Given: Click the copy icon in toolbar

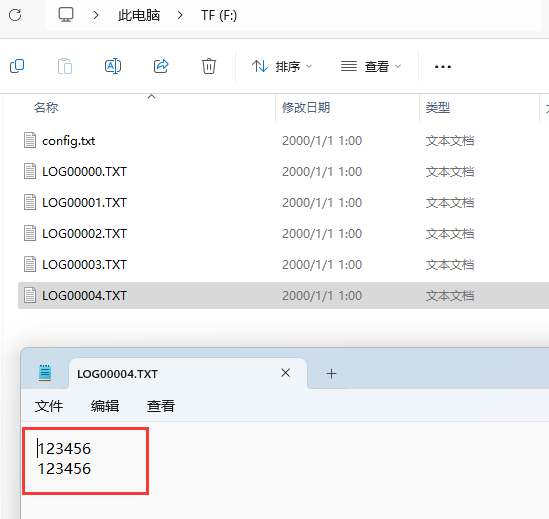Looking at the screenshot, I should point(17,66).
